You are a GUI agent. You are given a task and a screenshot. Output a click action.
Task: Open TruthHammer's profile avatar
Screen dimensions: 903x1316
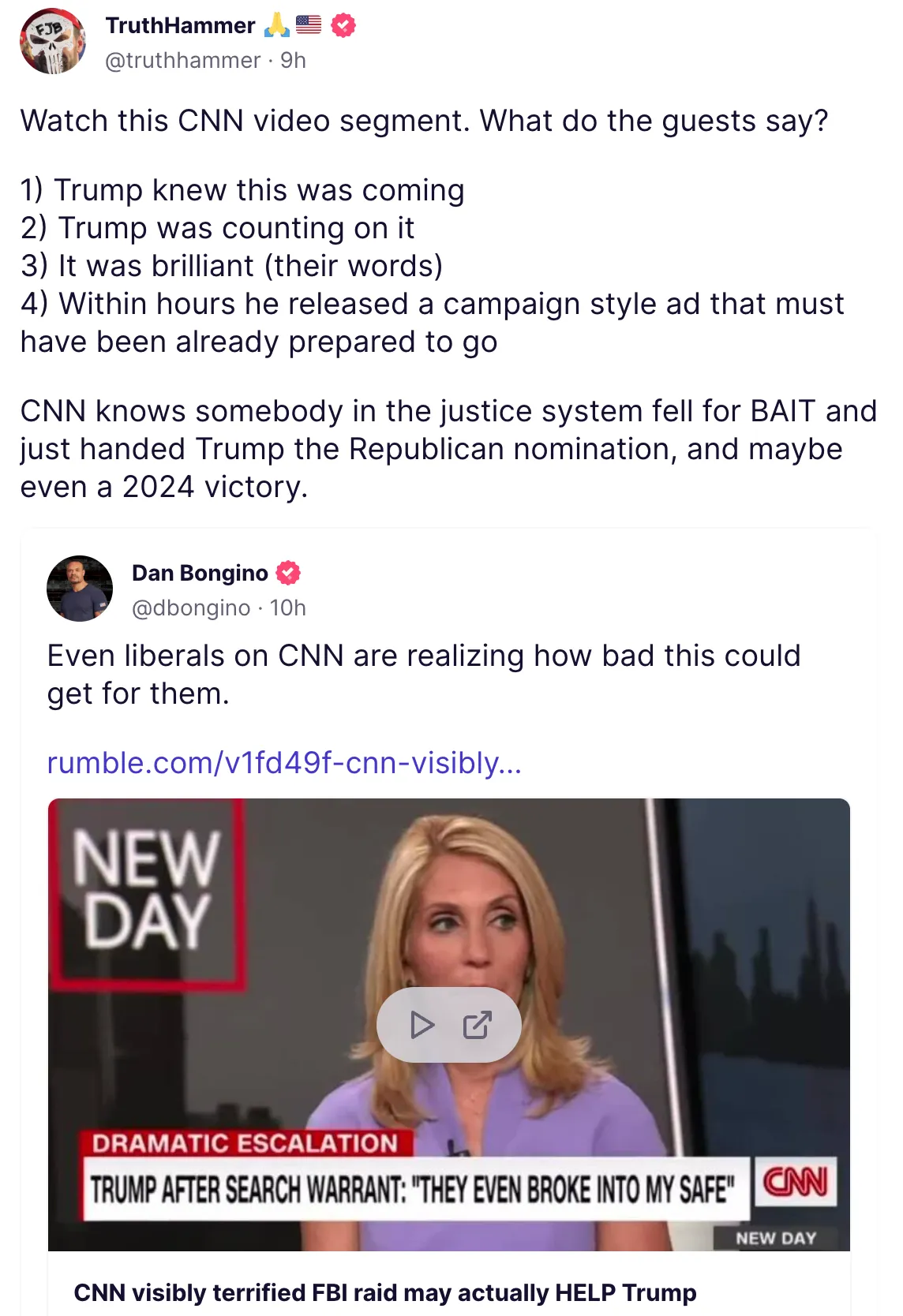53,41
